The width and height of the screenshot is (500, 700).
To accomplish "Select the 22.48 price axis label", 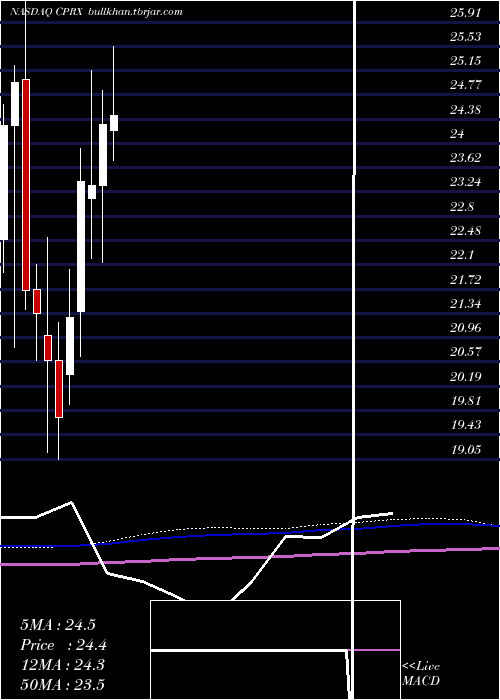I will 466,231.
